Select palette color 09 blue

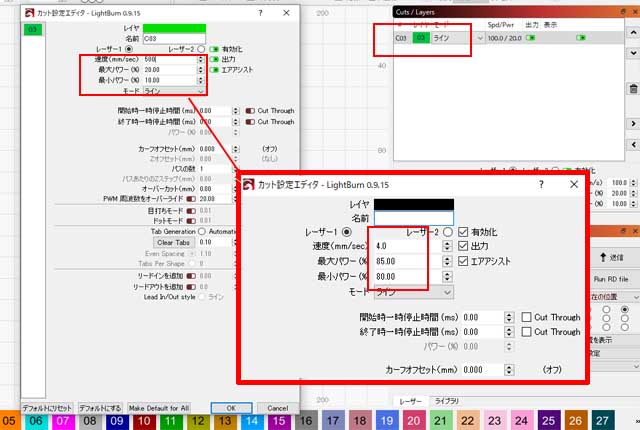click(117, 421)
